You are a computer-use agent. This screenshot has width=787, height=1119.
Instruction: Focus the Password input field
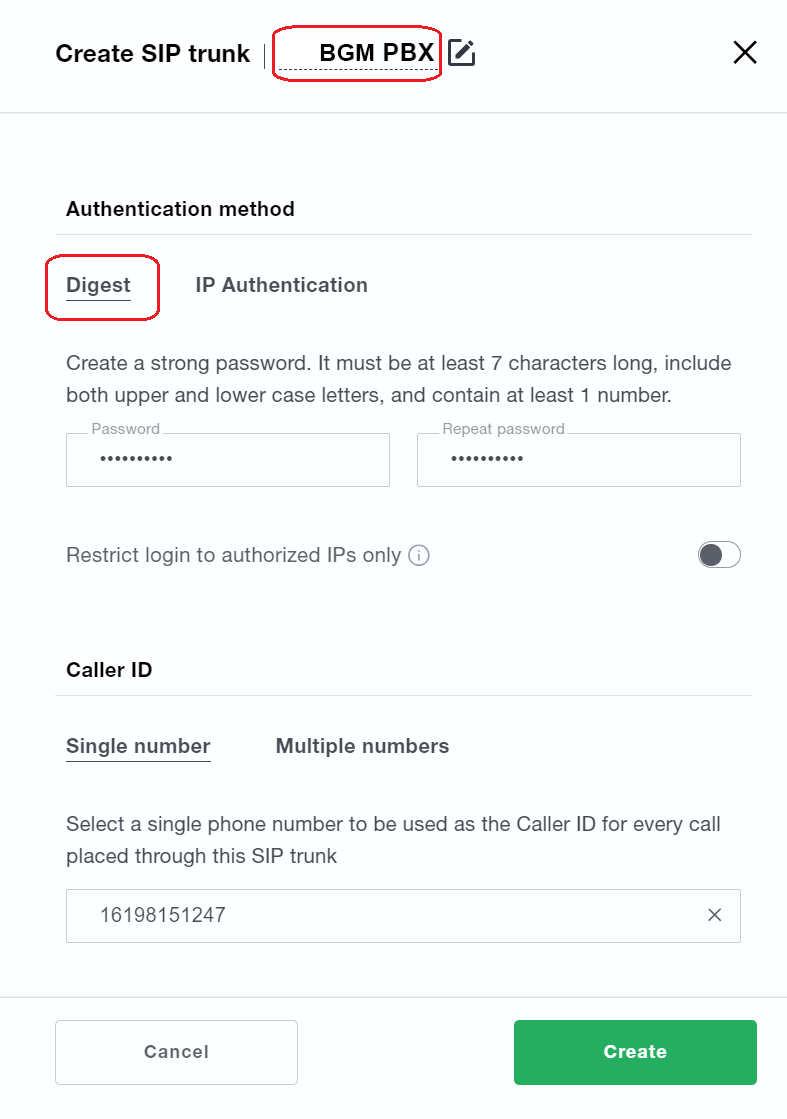click(228, 460)
